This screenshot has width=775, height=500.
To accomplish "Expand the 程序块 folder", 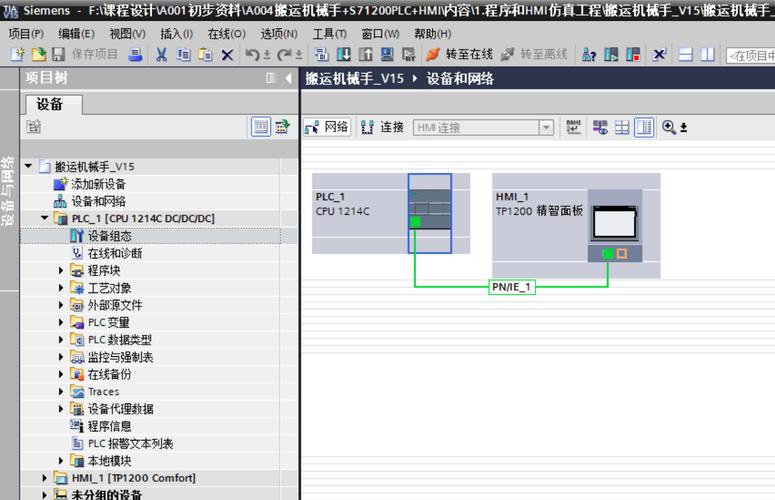I will (61, 271).
